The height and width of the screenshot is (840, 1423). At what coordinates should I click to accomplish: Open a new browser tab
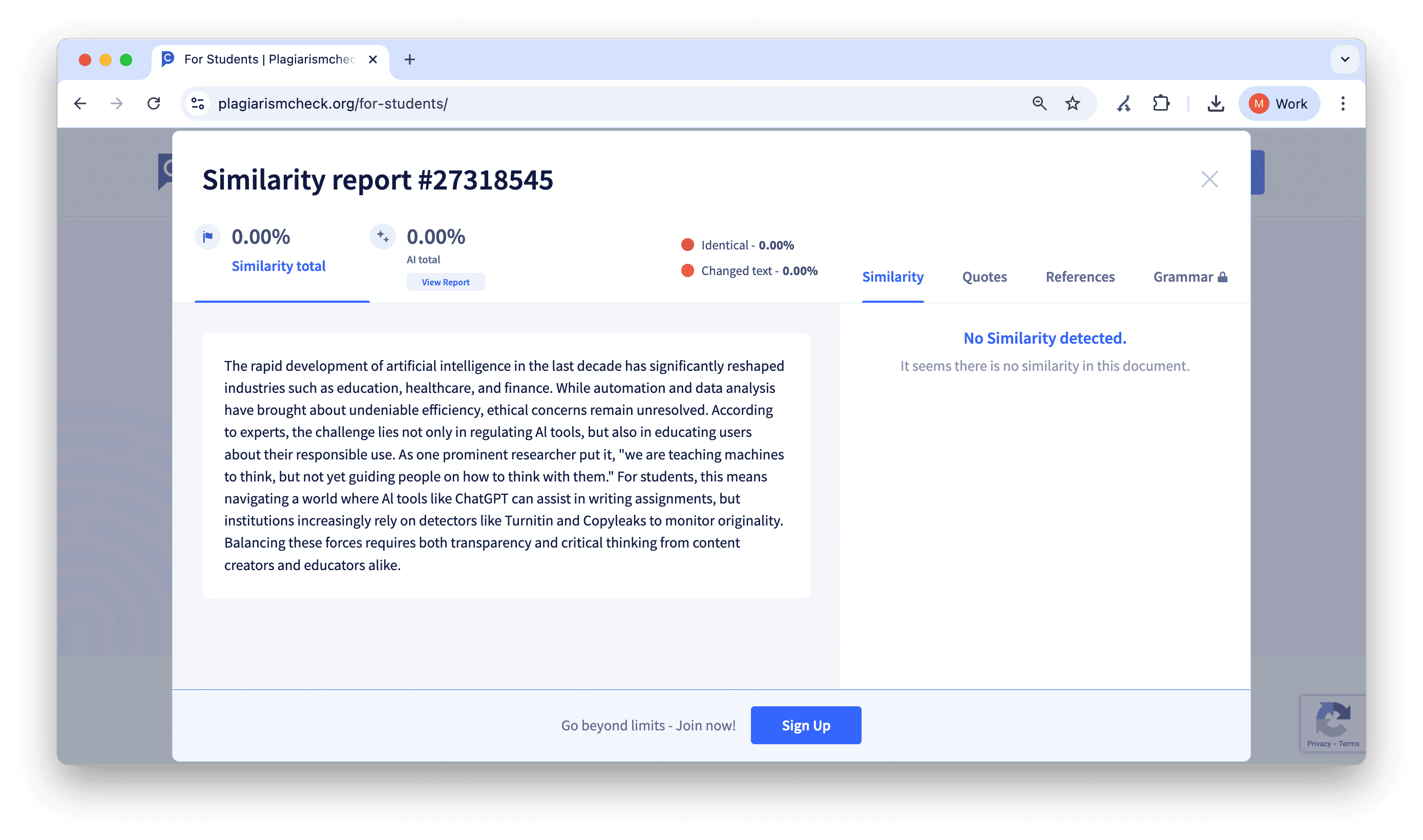point(410,59)
